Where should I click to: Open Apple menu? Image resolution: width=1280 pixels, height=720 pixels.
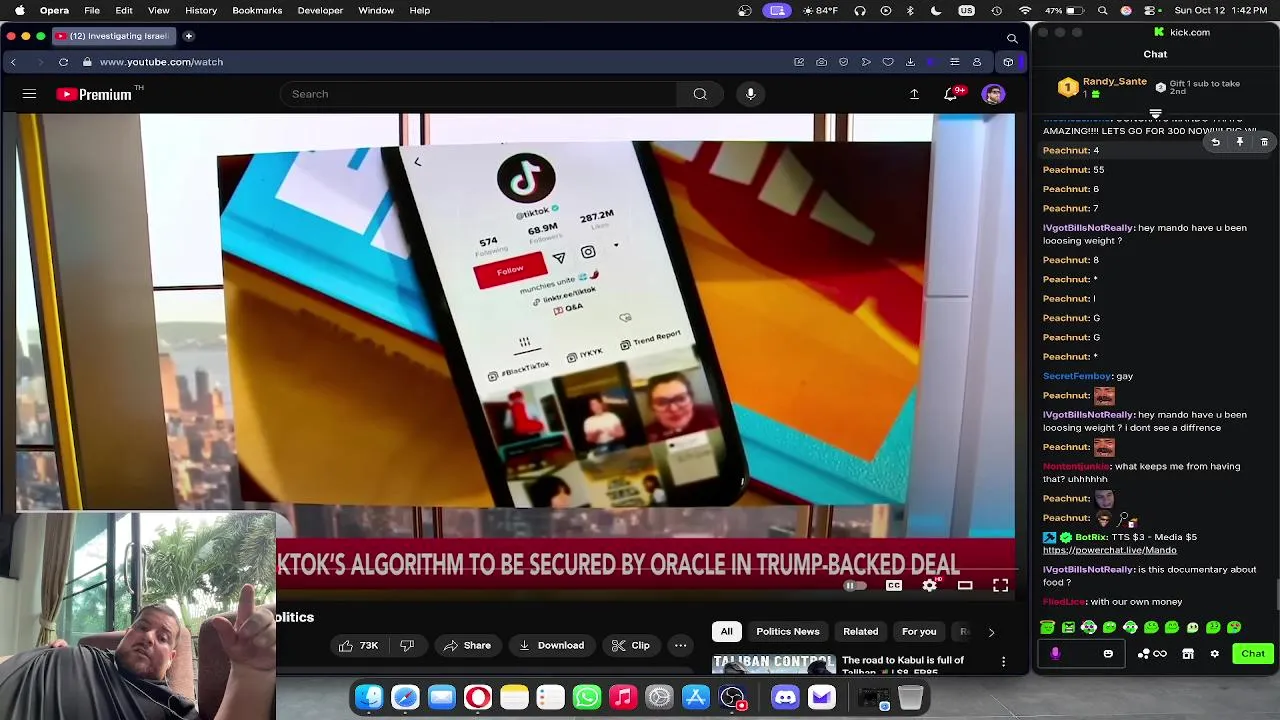pos(18,10)
